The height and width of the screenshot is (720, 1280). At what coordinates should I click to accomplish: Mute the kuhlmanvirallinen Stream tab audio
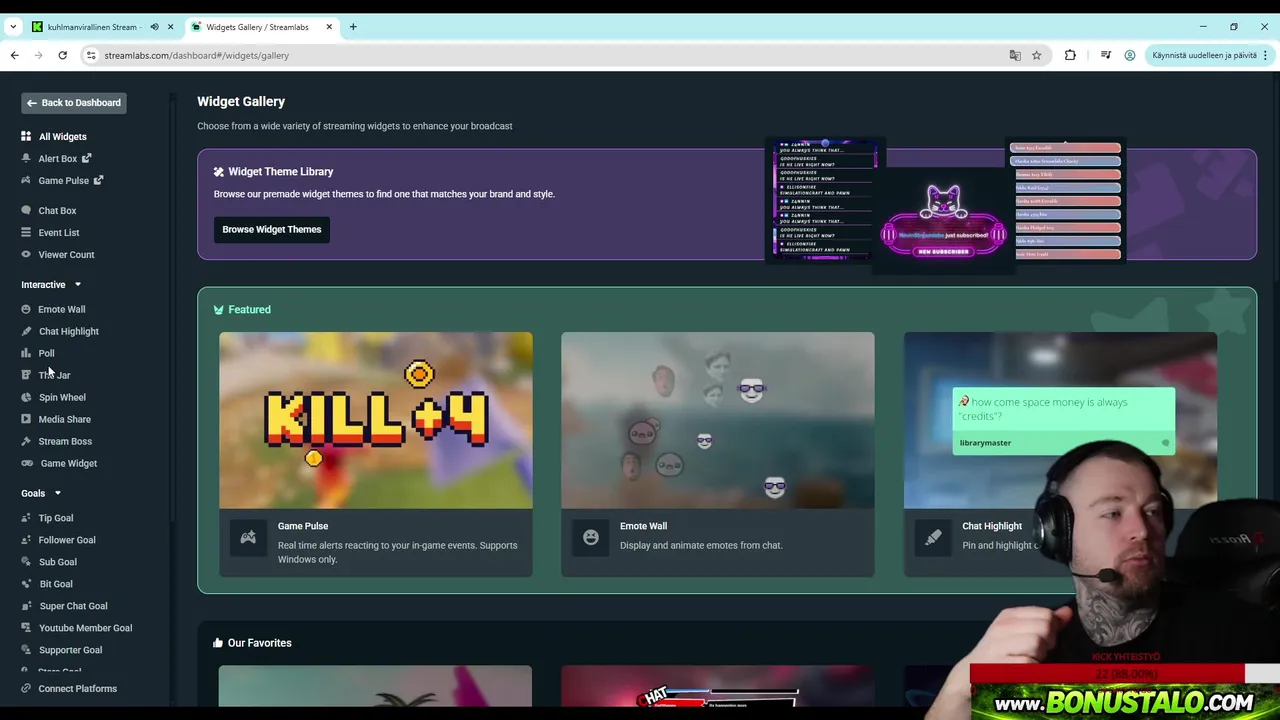pos(154,27)
